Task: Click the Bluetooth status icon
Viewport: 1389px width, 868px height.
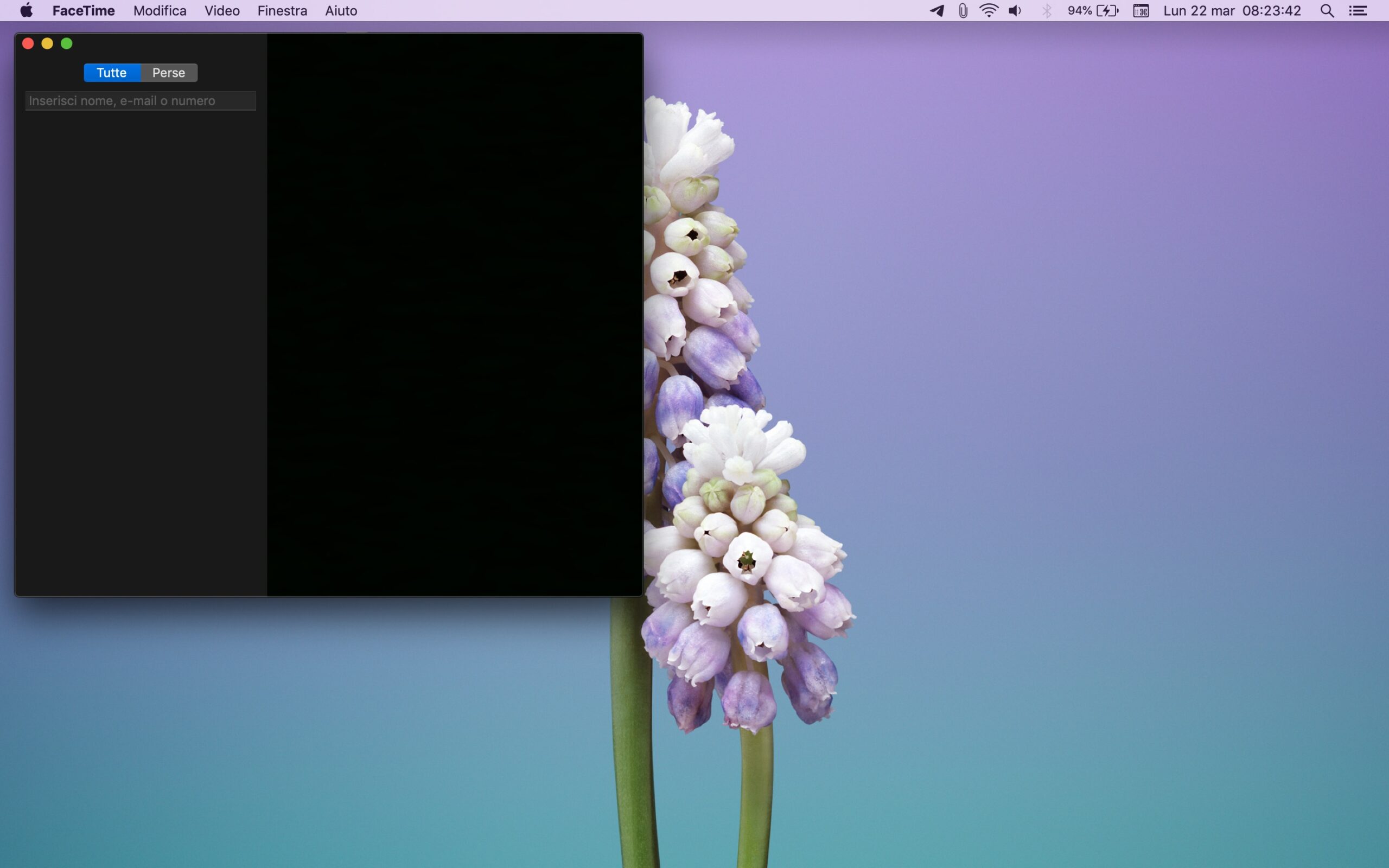Action: point(1047,11)
